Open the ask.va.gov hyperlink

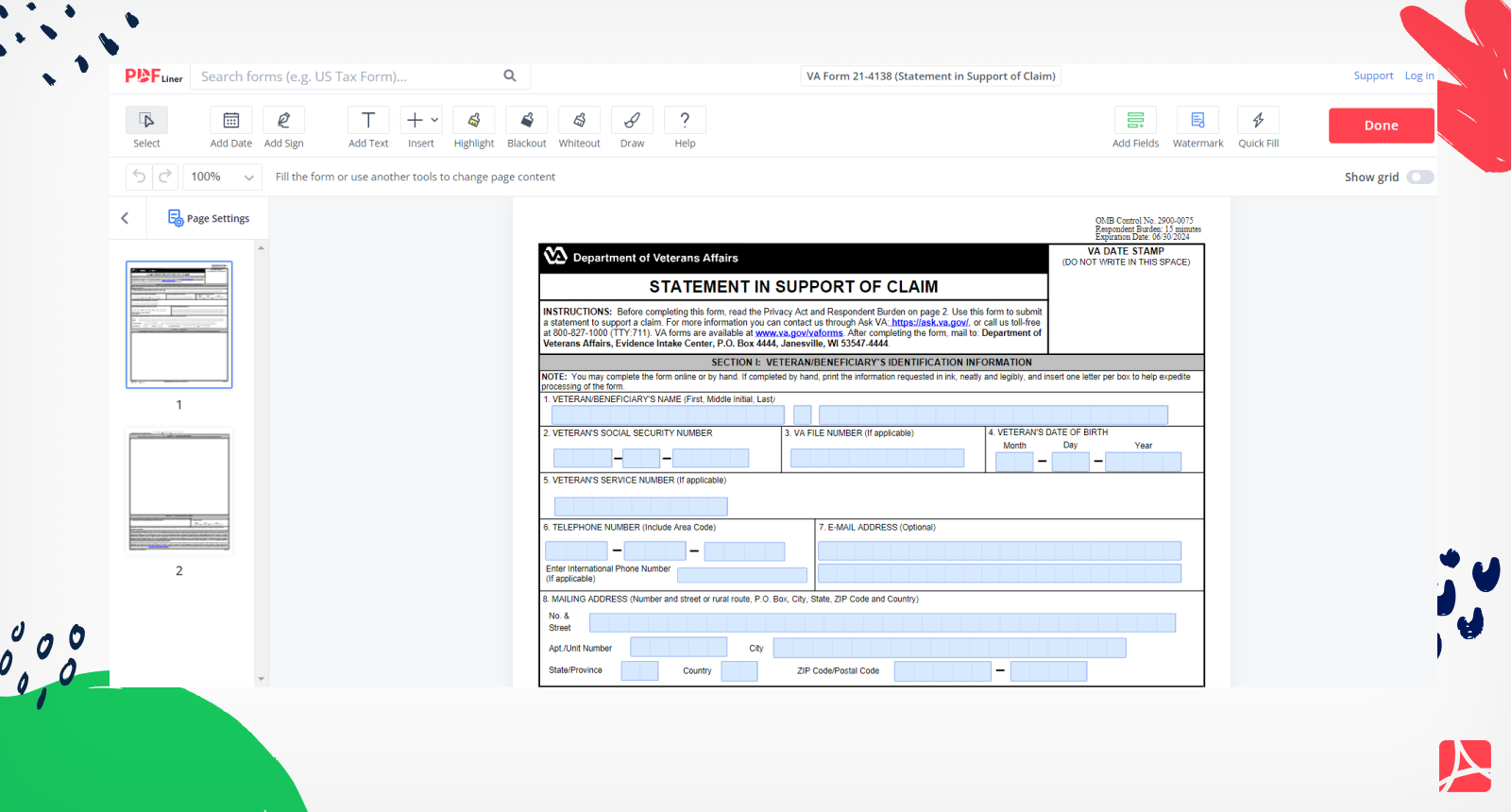(930, 322)
